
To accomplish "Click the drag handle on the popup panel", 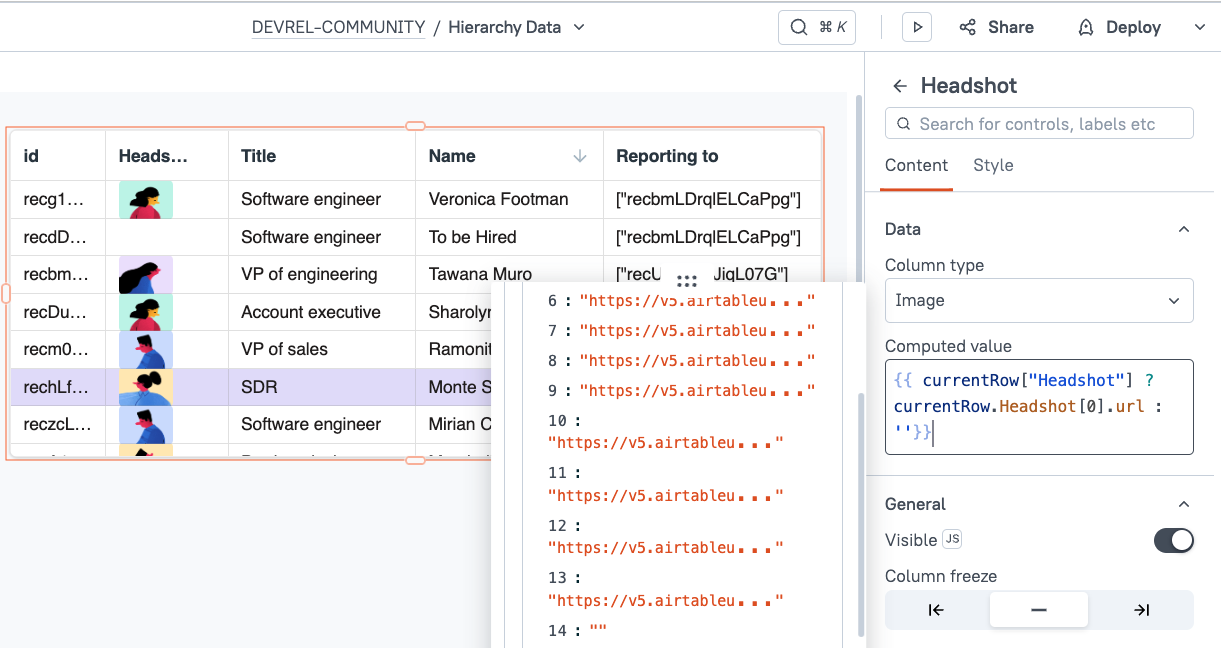I will (x=687, y=281).
